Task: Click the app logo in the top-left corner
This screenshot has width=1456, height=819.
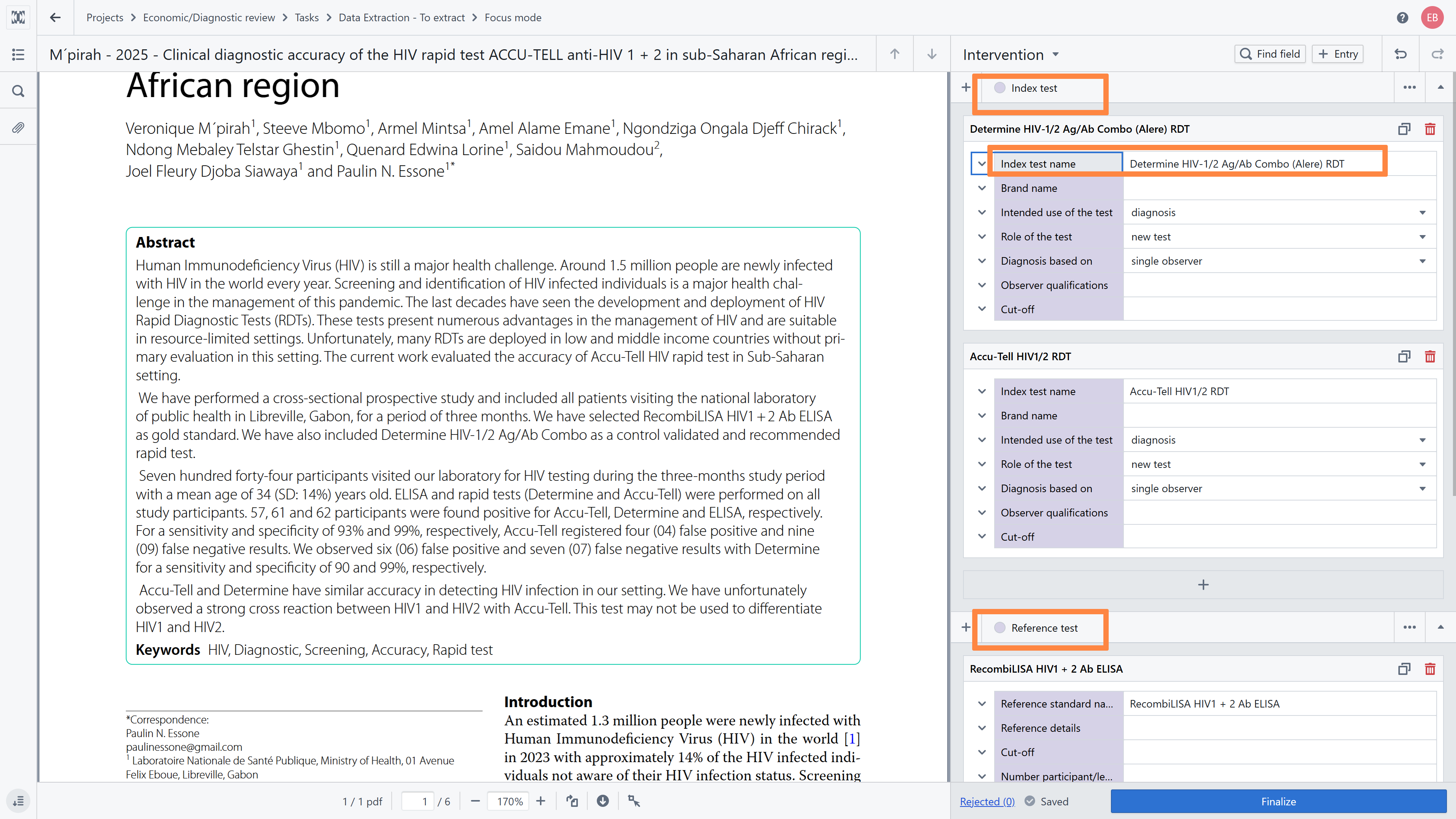Action: (18, 17)
